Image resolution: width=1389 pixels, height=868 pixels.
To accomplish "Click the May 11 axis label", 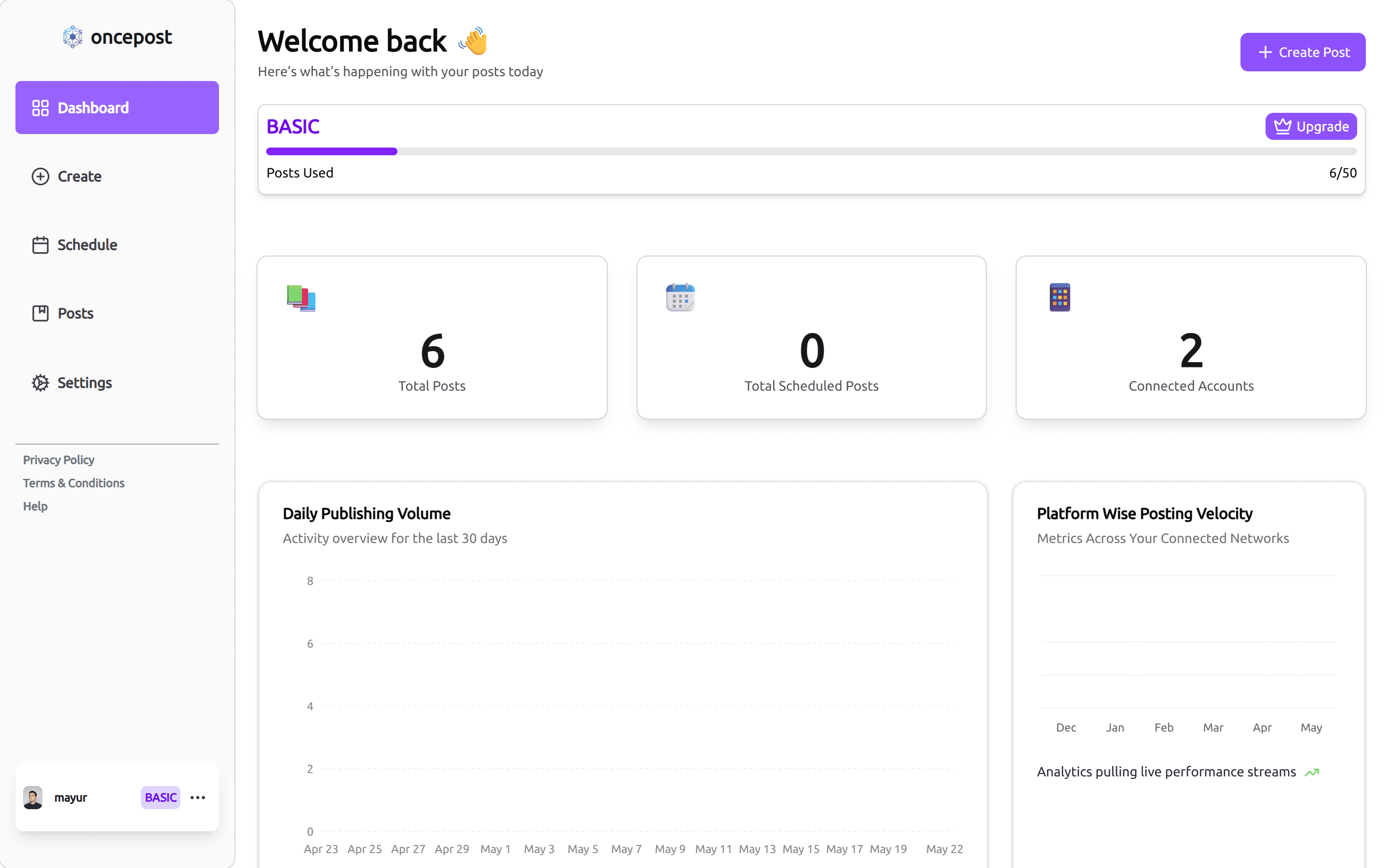I will [x=713, y=849].
